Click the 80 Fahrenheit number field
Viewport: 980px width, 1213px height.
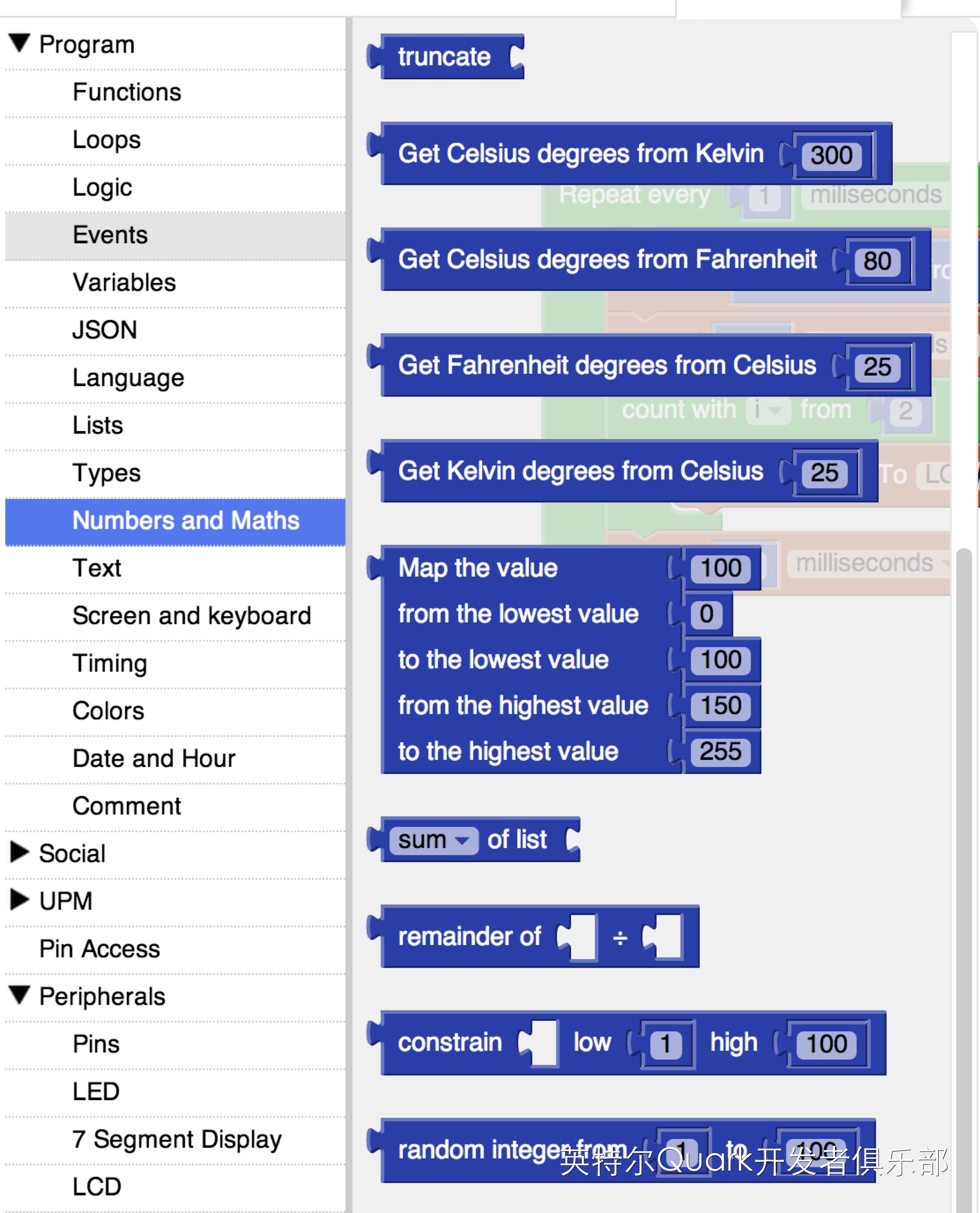(877, 261)
